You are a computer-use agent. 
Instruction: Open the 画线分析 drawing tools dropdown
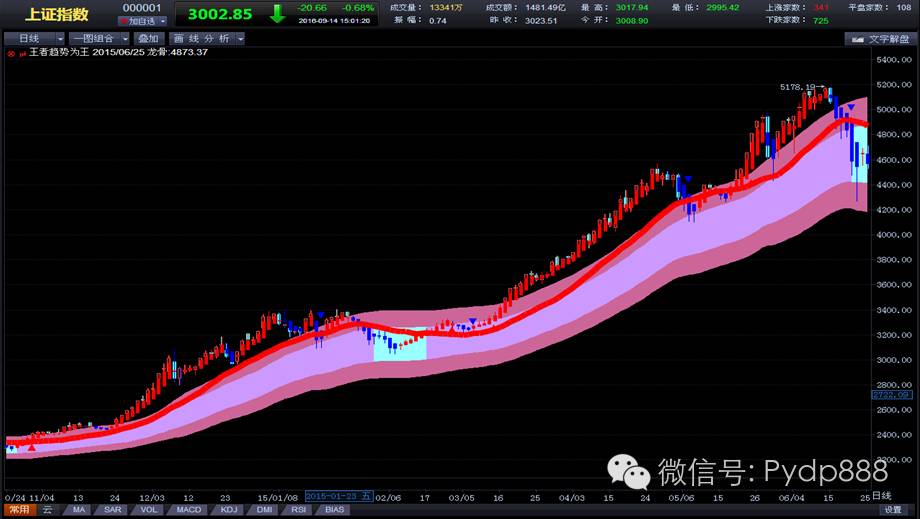(207, 39)
